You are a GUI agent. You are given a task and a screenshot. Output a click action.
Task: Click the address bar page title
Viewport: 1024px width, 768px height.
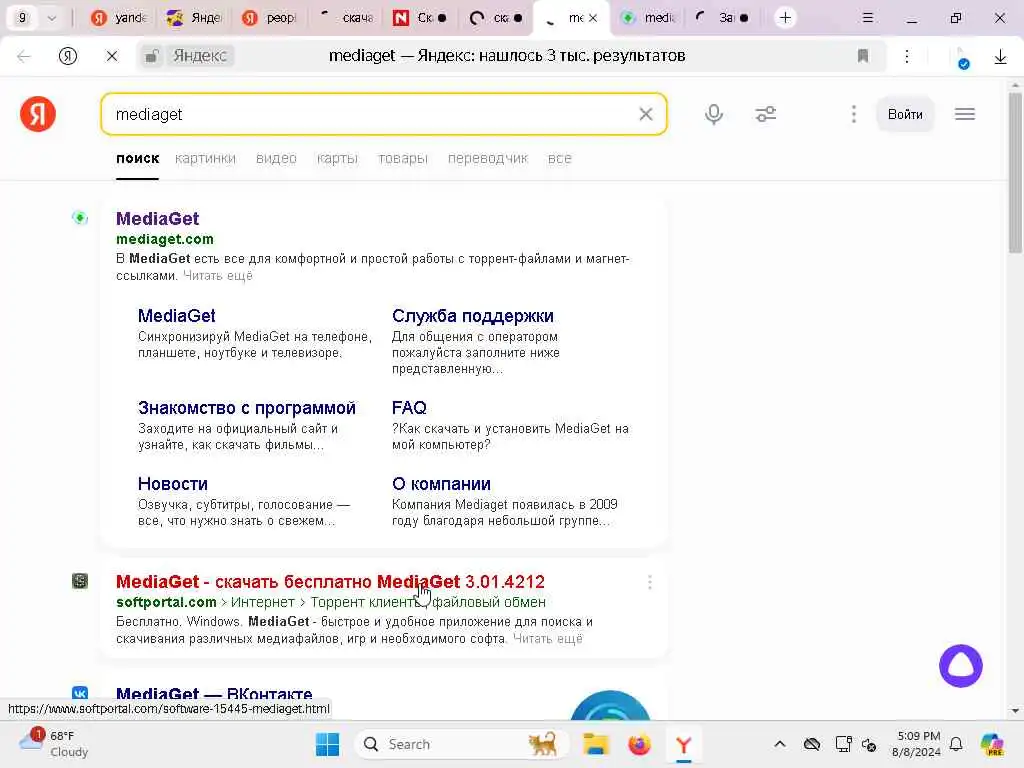(507, 56)
